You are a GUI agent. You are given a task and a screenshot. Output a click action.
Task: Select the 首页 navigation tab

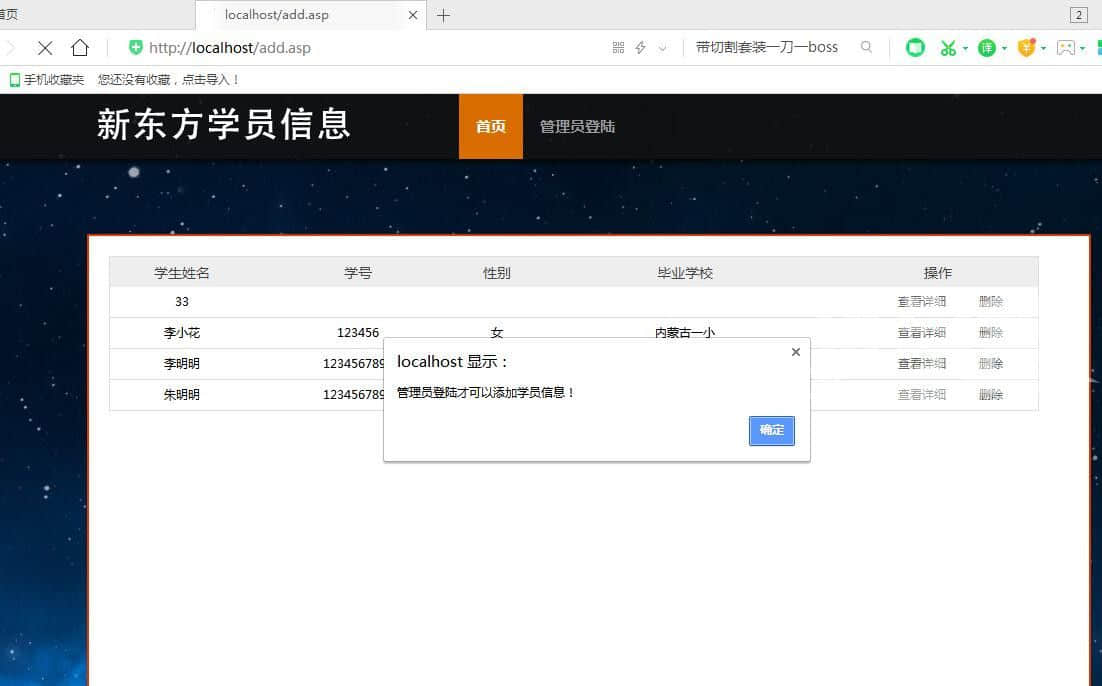click(490, 126)
